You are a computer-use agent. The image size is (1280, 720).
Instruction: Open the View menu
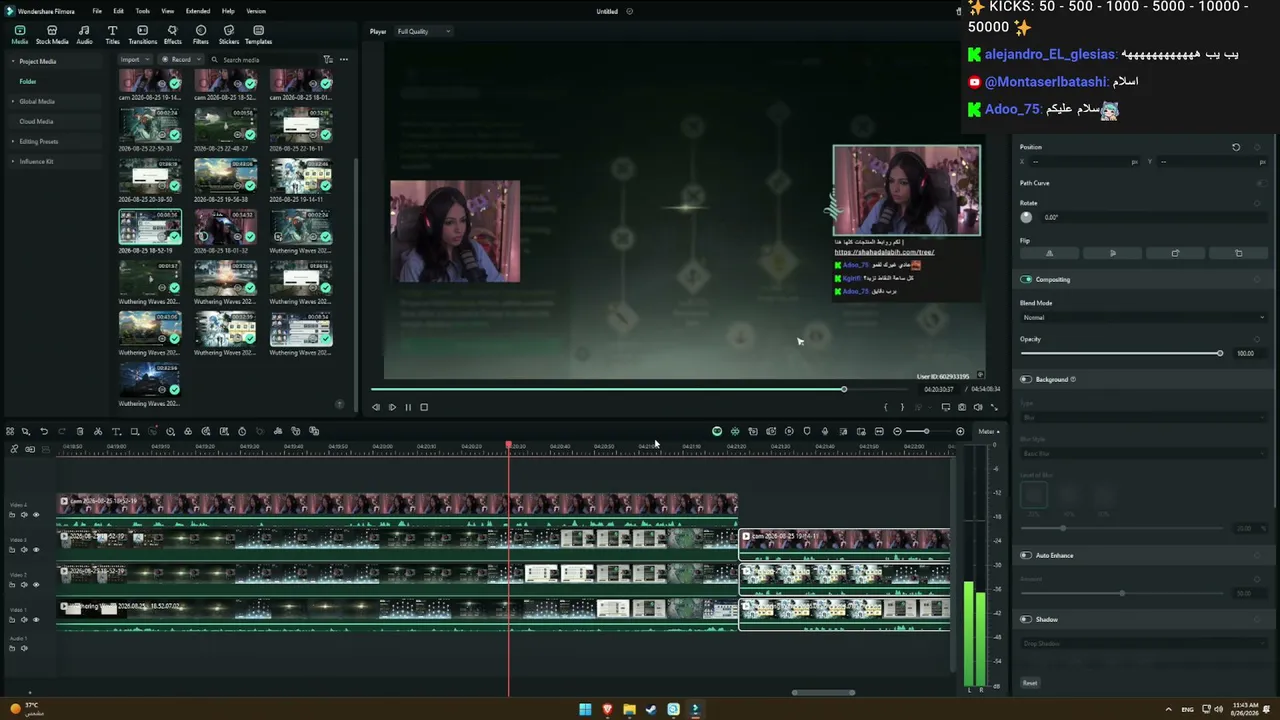(x=167, y=11)
